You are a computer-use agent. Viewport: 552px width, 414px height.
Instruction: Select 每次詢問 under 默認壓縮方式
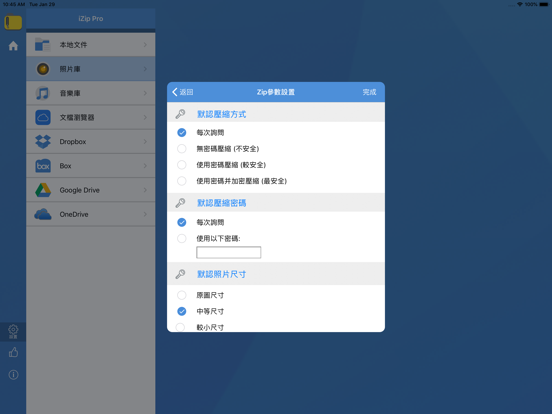pyautogui.click(x=182, y=132)
